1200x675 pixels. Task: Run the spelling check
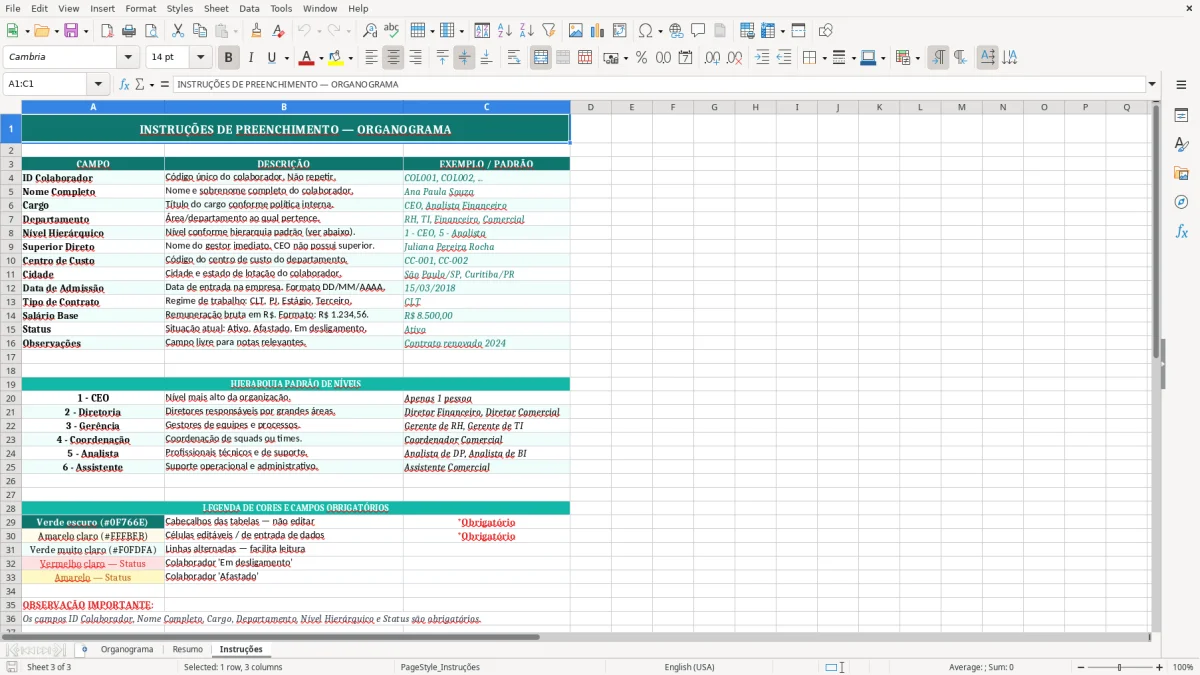click(391, 31)
